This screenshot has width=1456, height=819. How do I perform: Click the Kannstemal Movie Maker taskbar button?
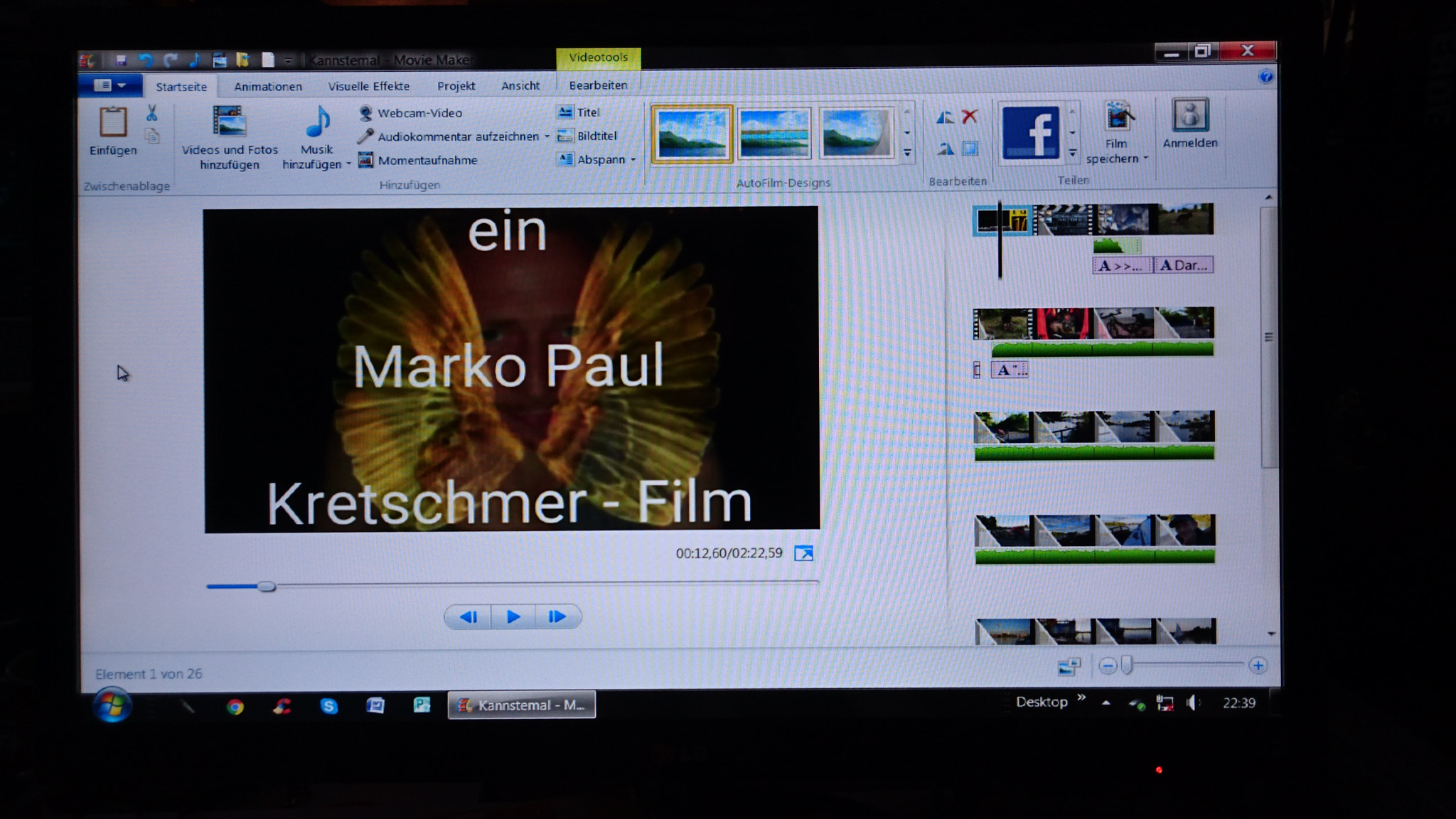pos(521,705)
